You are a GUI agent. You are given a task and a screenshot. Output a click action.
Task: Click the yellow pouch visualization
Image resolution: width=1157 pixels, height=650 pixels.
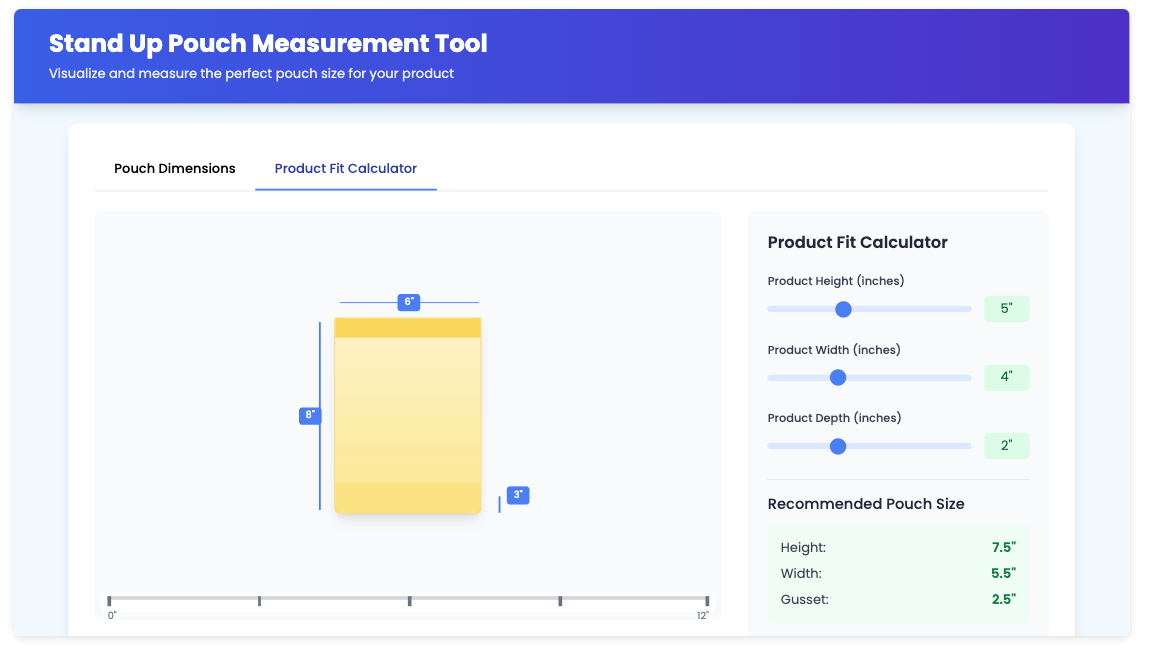pyautogui.click(x=408, y=415)
